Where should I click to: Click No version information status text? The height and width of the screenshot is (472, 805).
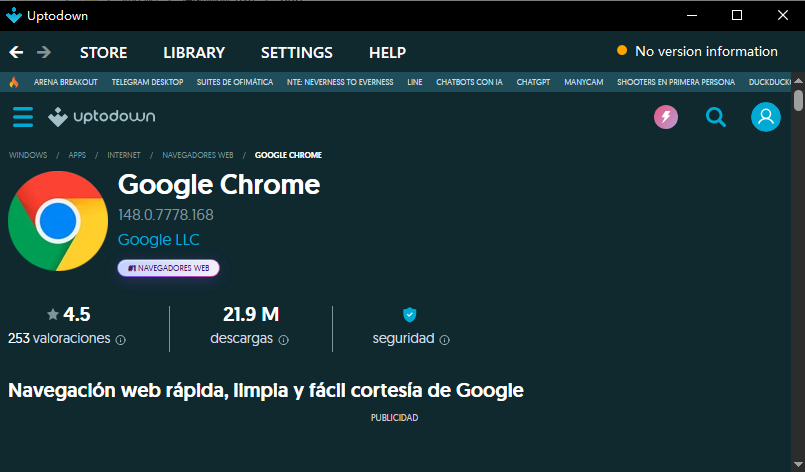[x=706, y=51]
